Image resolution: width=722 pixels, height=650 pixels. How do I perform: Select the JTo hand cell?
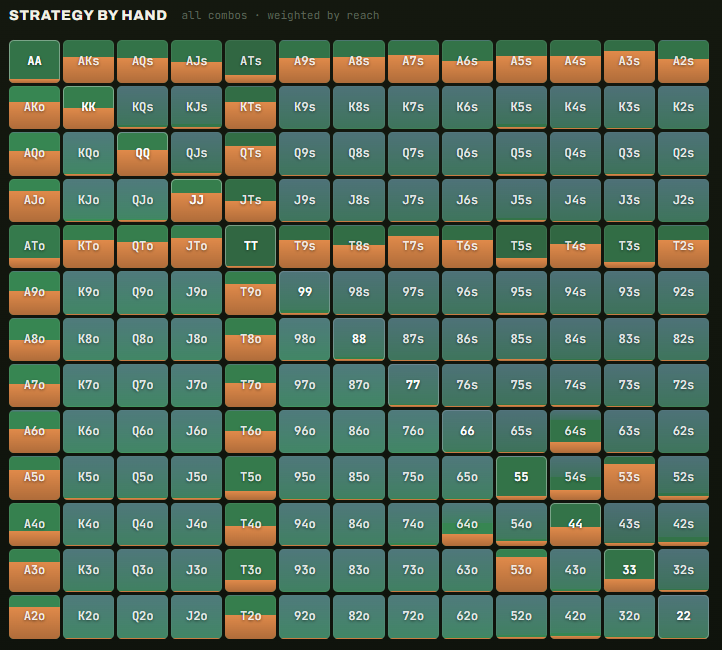[197, 246]
